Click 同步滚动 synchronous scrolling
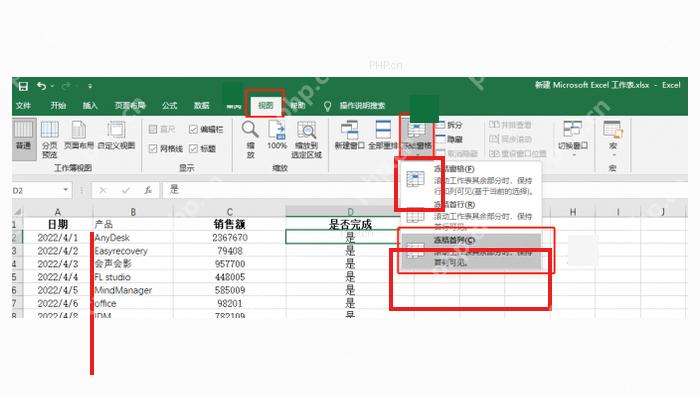 coord(510,139)
